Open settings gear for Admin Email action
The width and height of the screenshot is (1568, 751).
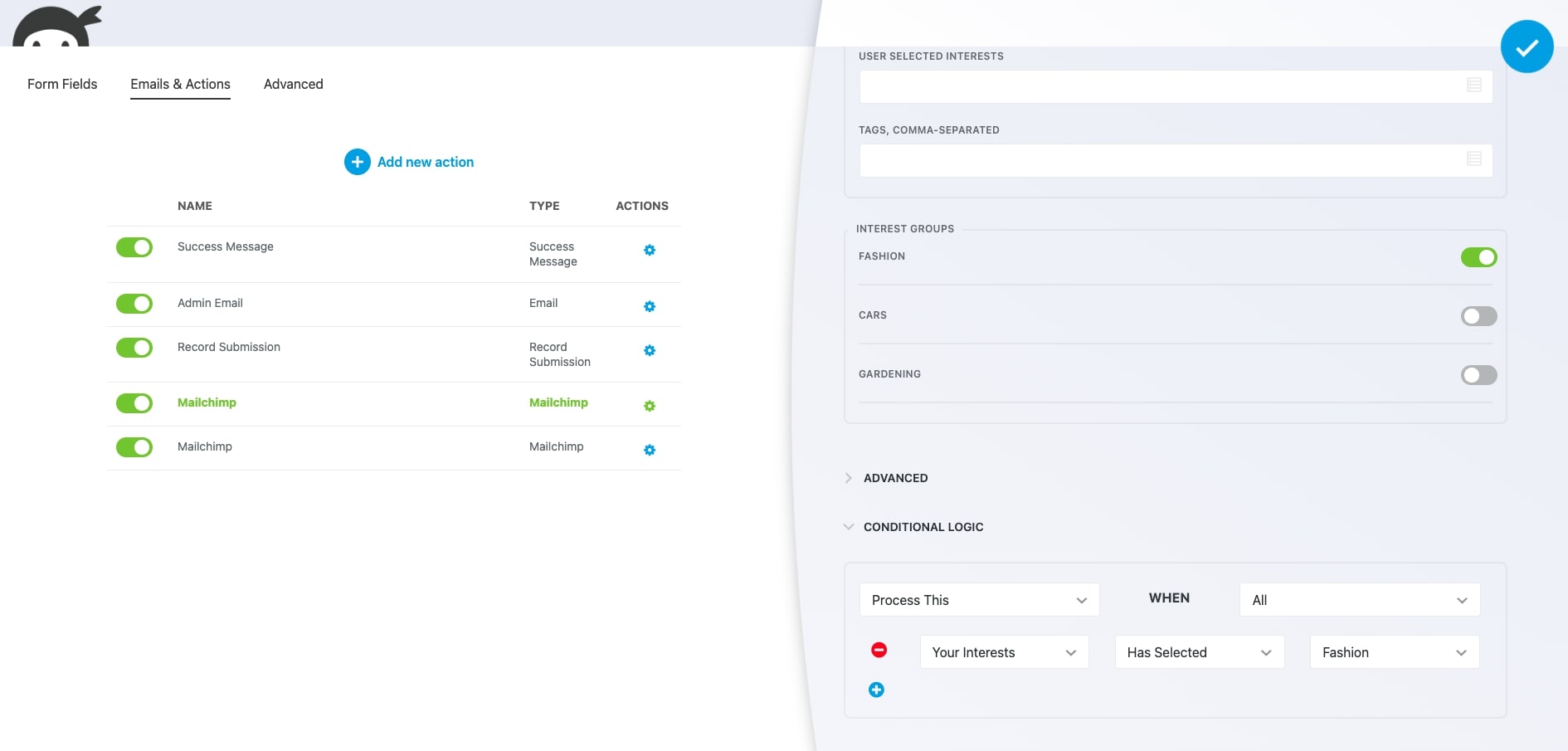(x=650, y=306)
